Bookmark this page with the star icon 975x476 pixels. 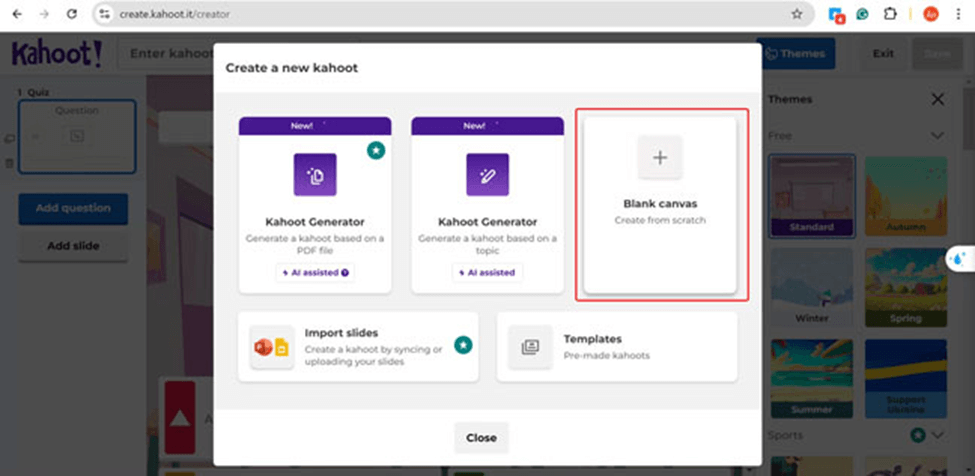pyautogui.click(x=797, y=14)
